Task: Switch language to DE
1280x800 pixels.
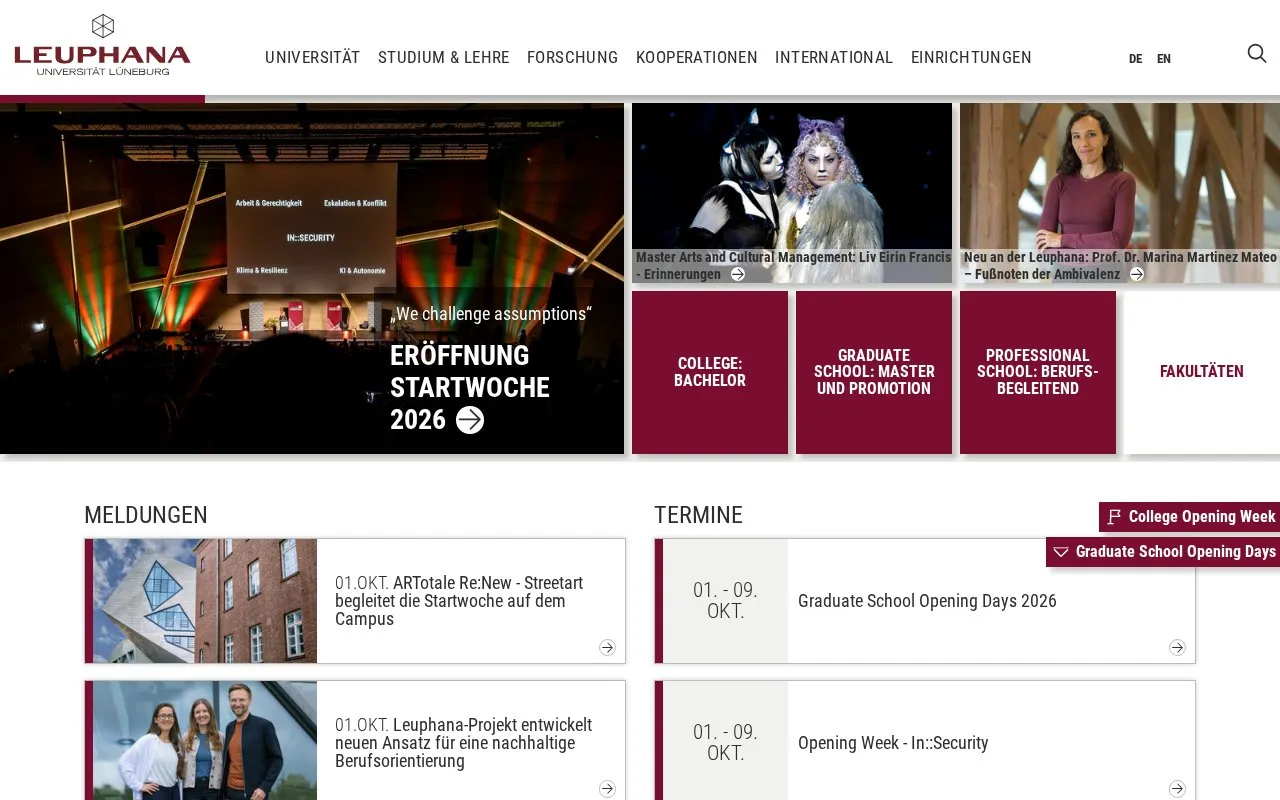Action: [1135, 59]
